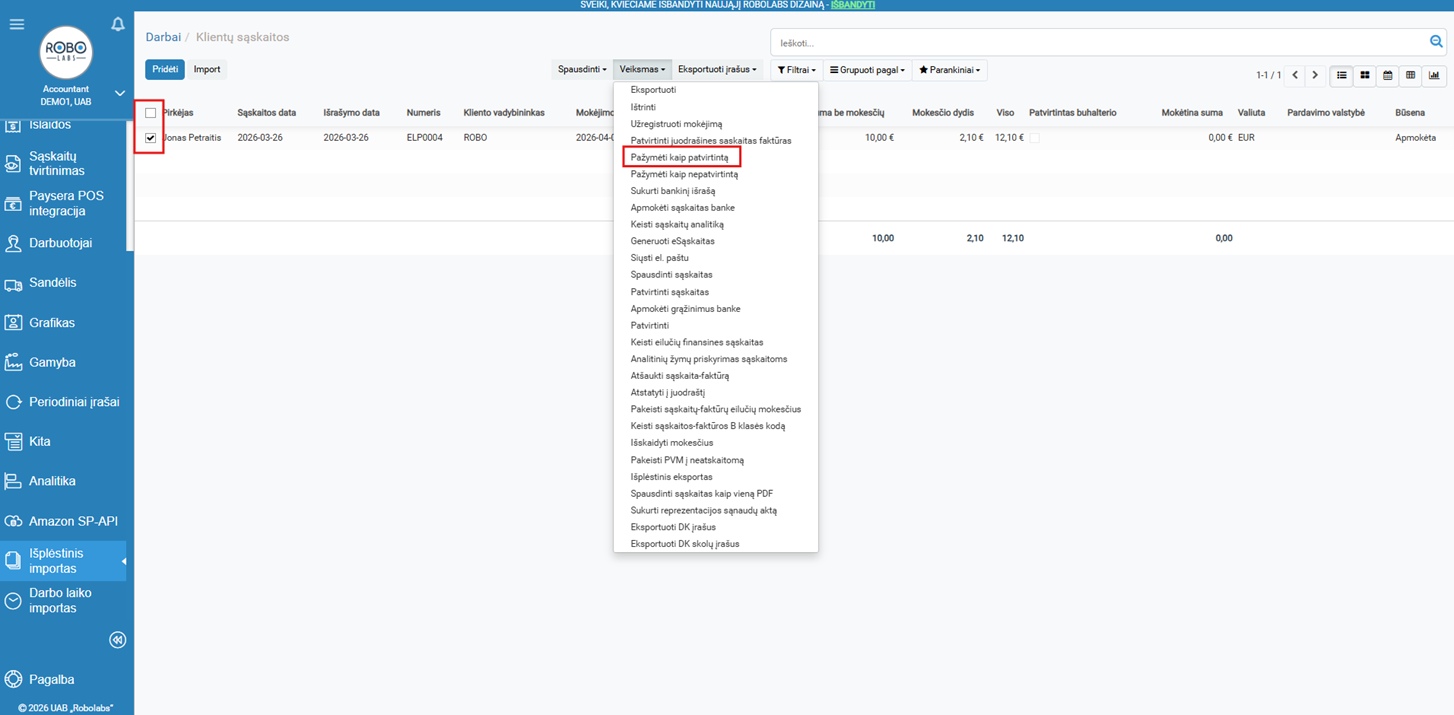Open Grafikas sidebar section

[63, 323]
